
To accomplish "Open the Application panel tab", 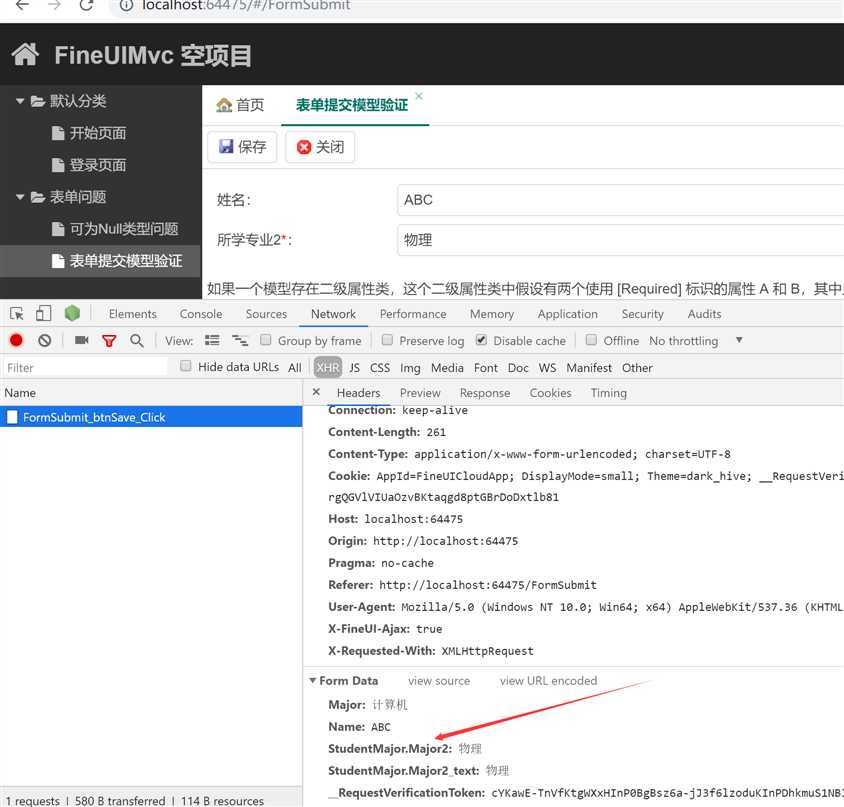I will click(x=567, y=314).
